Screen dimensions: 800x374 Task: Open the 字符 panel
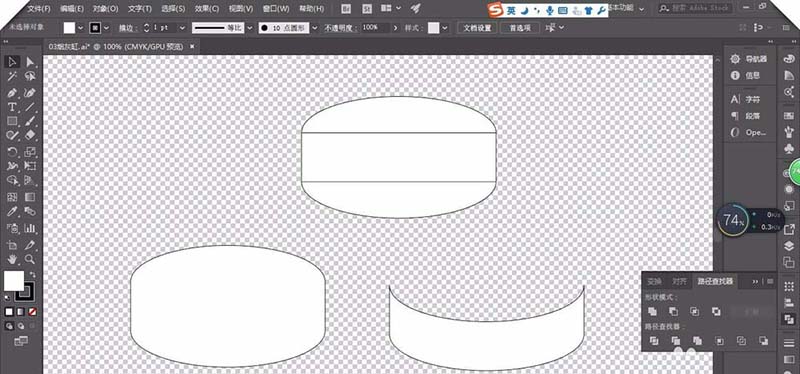coord(746,99)
